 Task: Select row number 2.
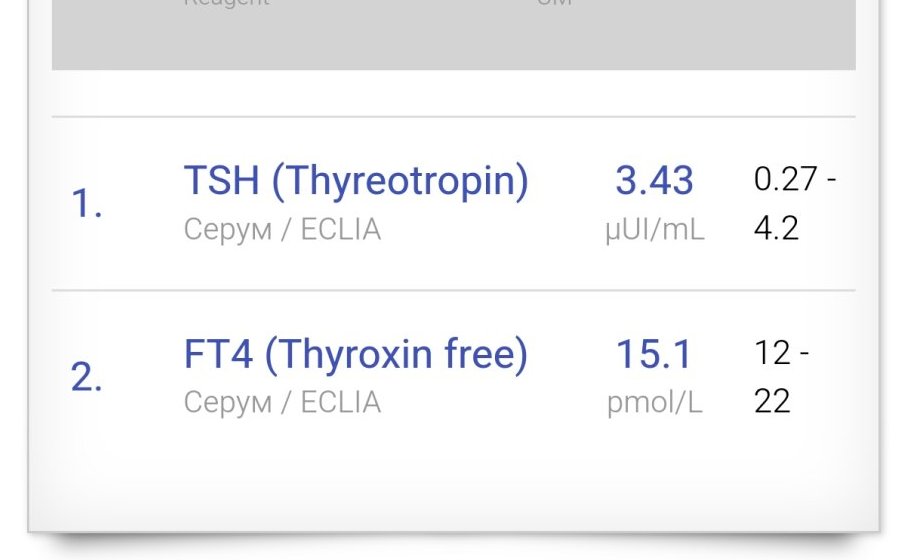[86, 378]
